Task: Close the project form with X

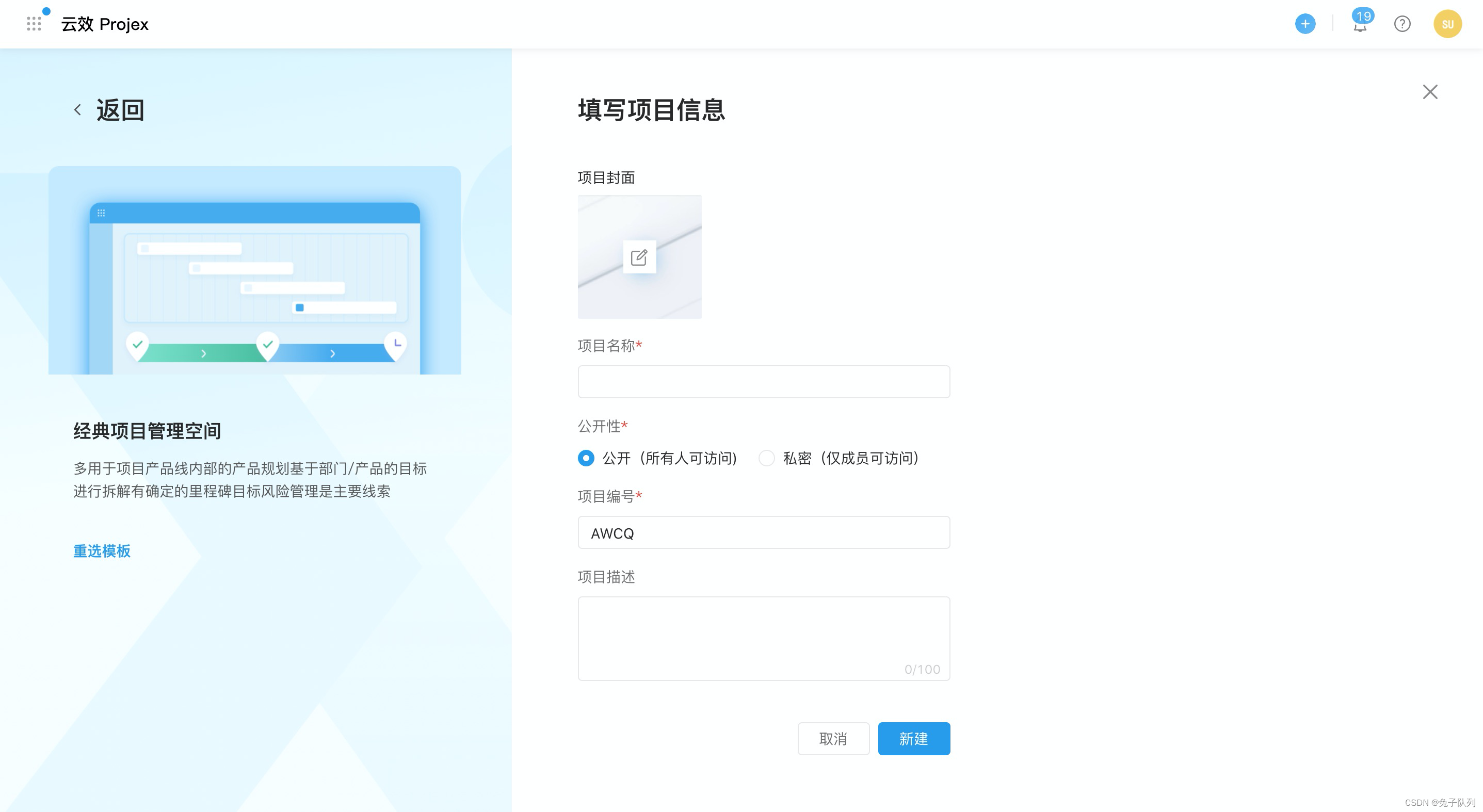Action: coord(1430,92)
